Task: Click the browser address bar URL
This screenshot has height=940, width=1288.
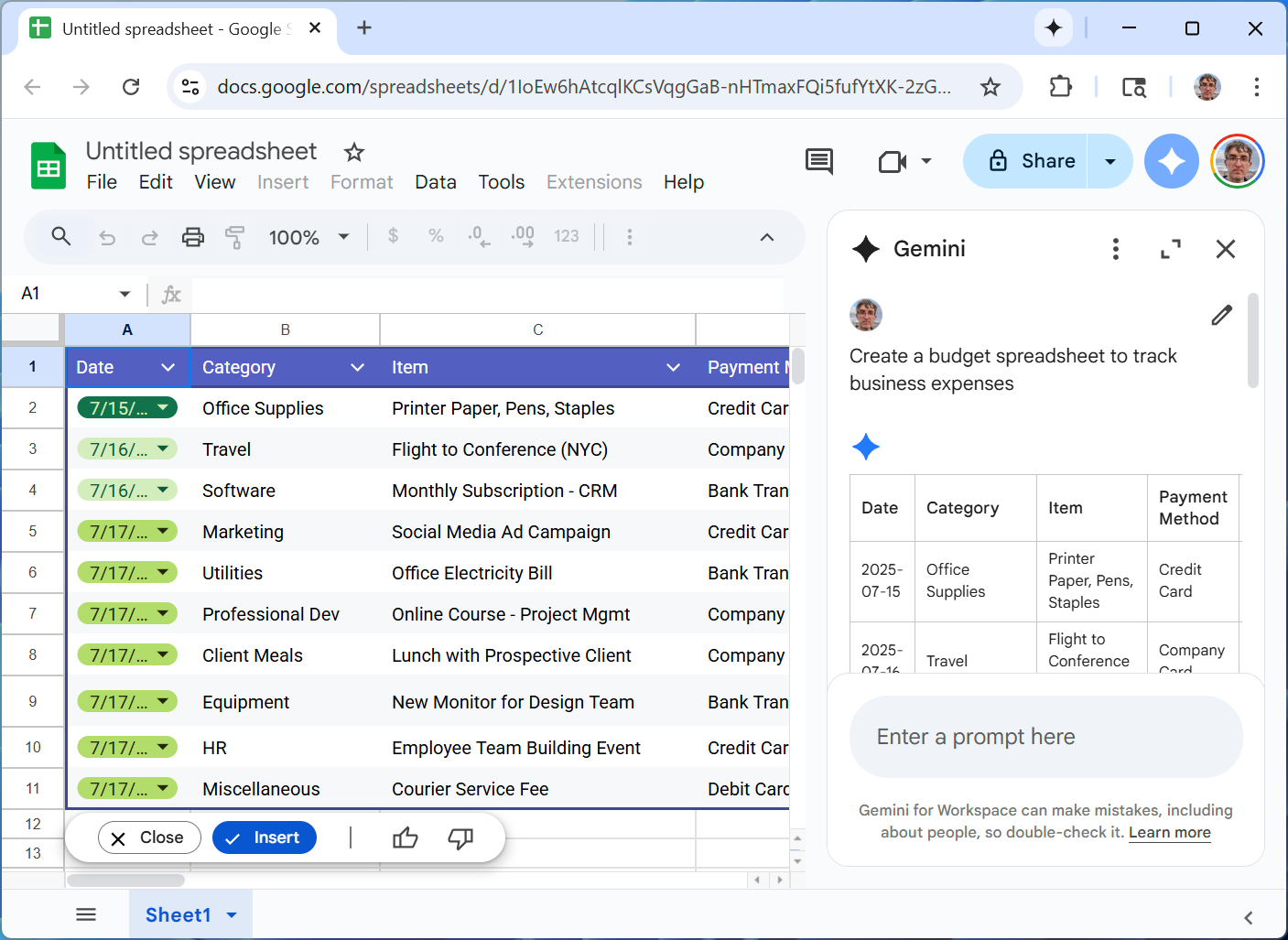Action: 584,87
